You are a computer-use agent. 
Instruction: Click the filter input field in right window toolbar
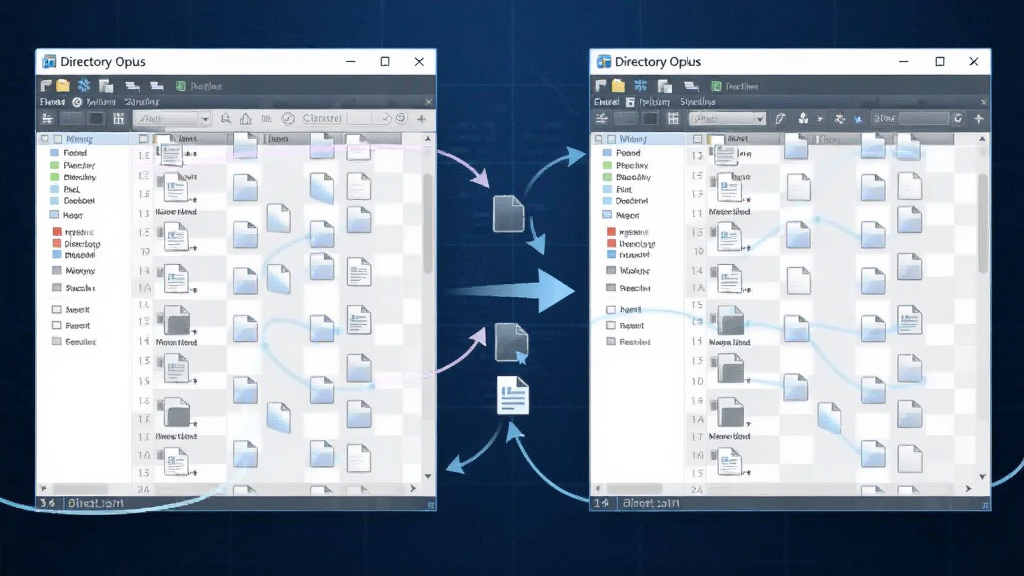[x=924, y=118]
